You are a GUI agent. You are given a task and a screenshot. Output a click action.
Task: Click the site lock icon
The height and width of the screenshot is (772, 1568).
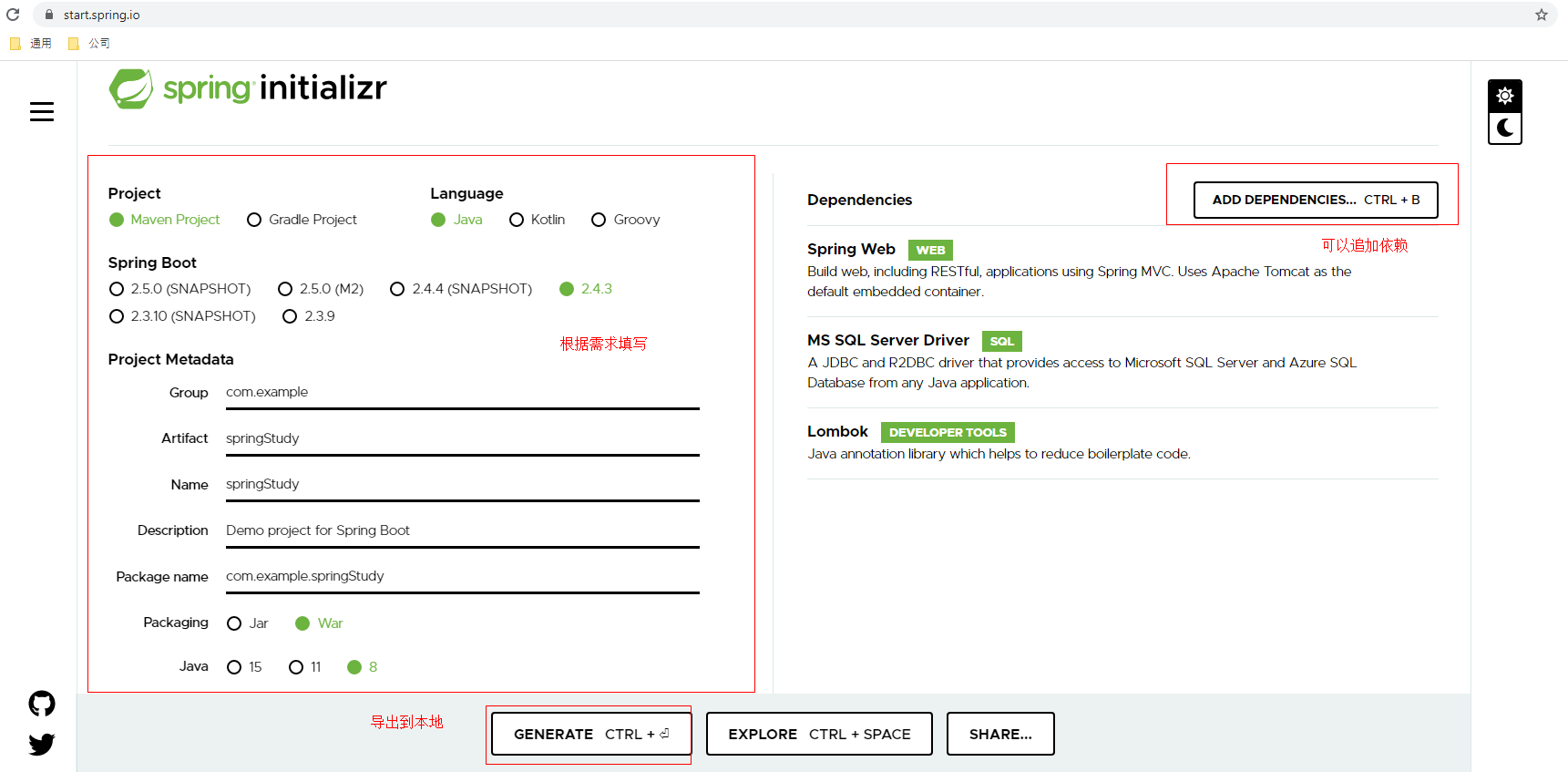[x=49, y=15]
